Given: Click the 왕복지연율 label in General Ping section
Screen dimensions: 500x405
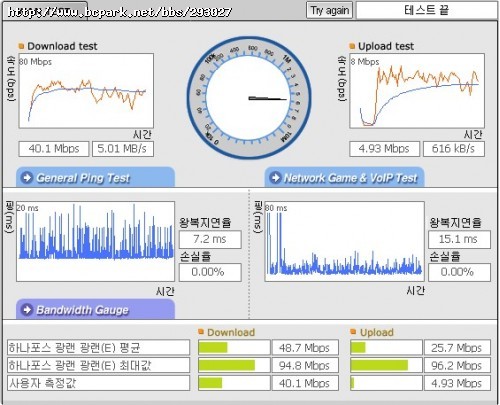Looking at the screenshot, I should point(205,222).
